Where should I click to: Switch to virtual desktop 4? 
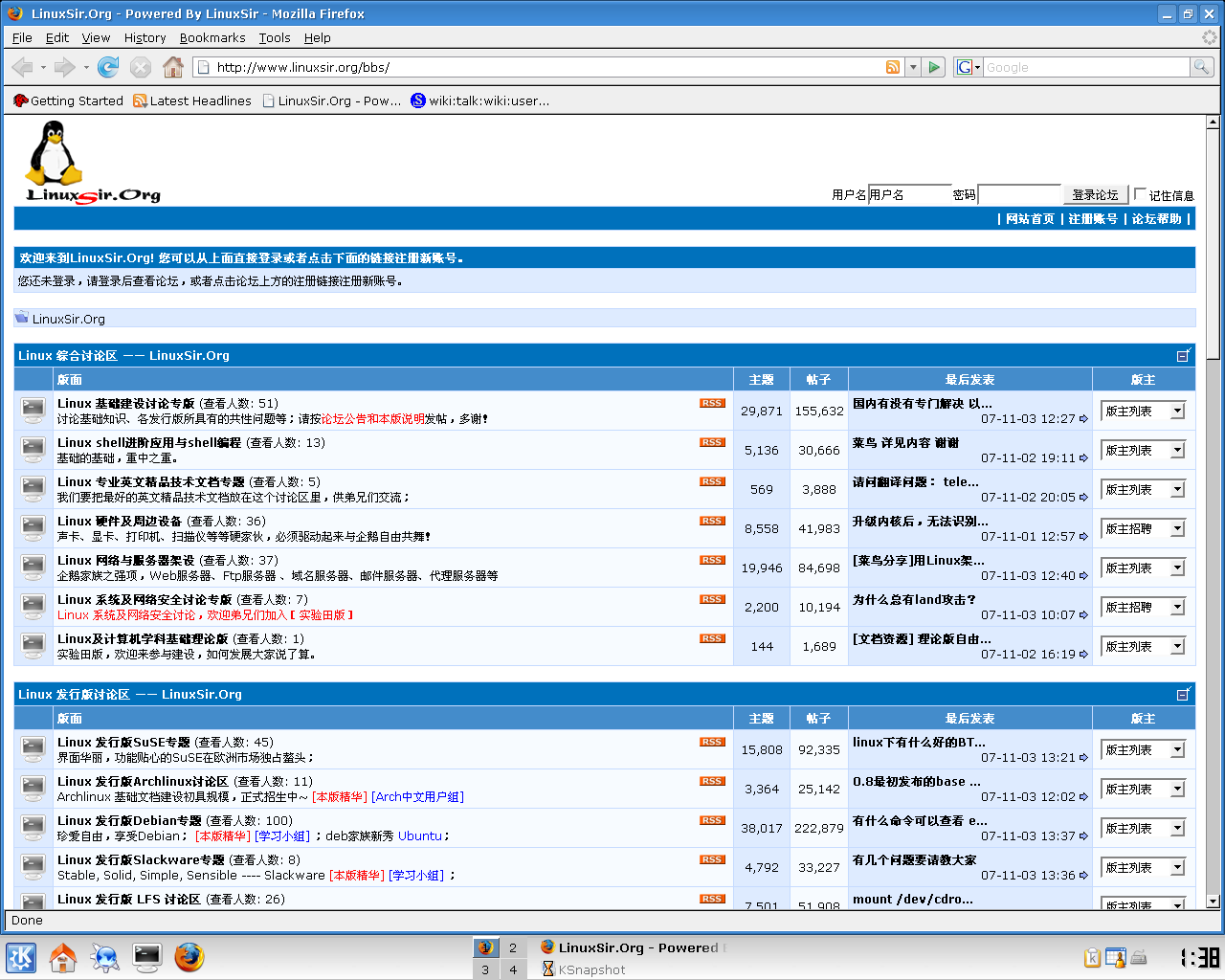point(513,969)
